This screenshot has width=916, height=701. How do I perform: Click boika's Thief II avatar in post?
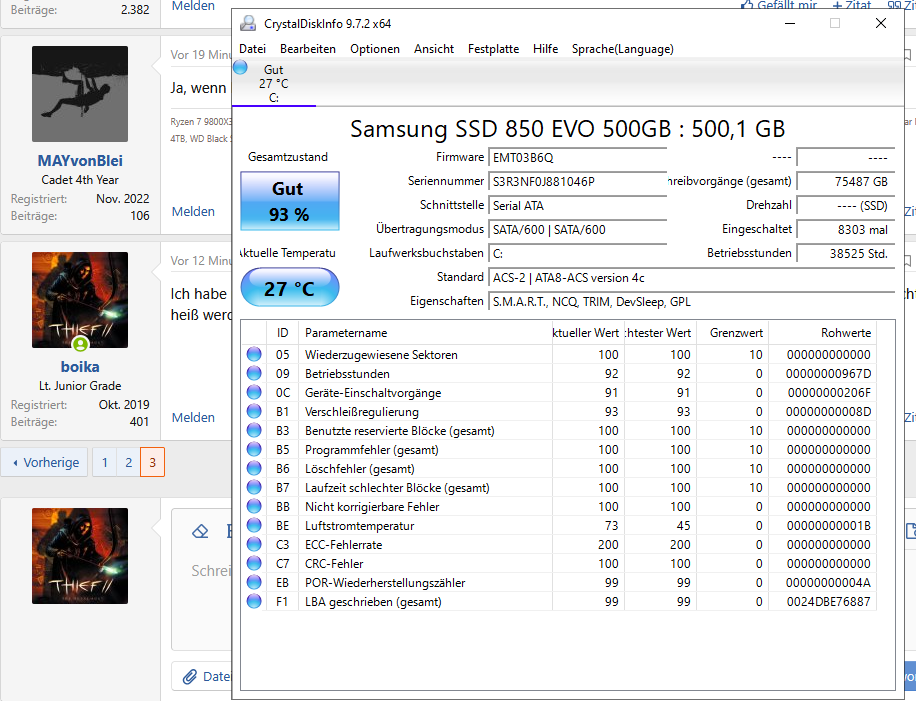pos(80,300)
